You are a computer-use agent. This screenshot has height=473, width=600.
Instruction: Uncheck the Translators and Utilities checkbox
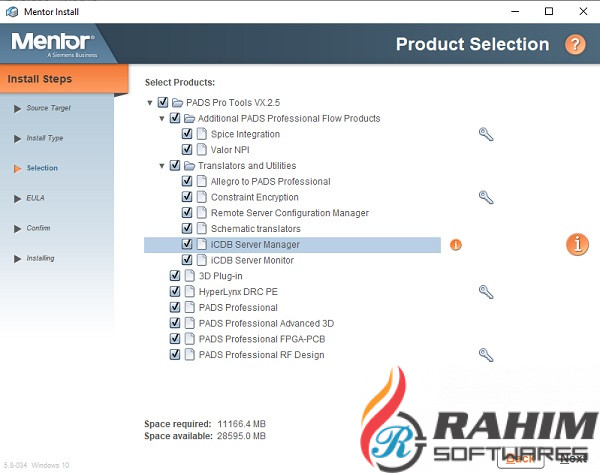point(175,165)
